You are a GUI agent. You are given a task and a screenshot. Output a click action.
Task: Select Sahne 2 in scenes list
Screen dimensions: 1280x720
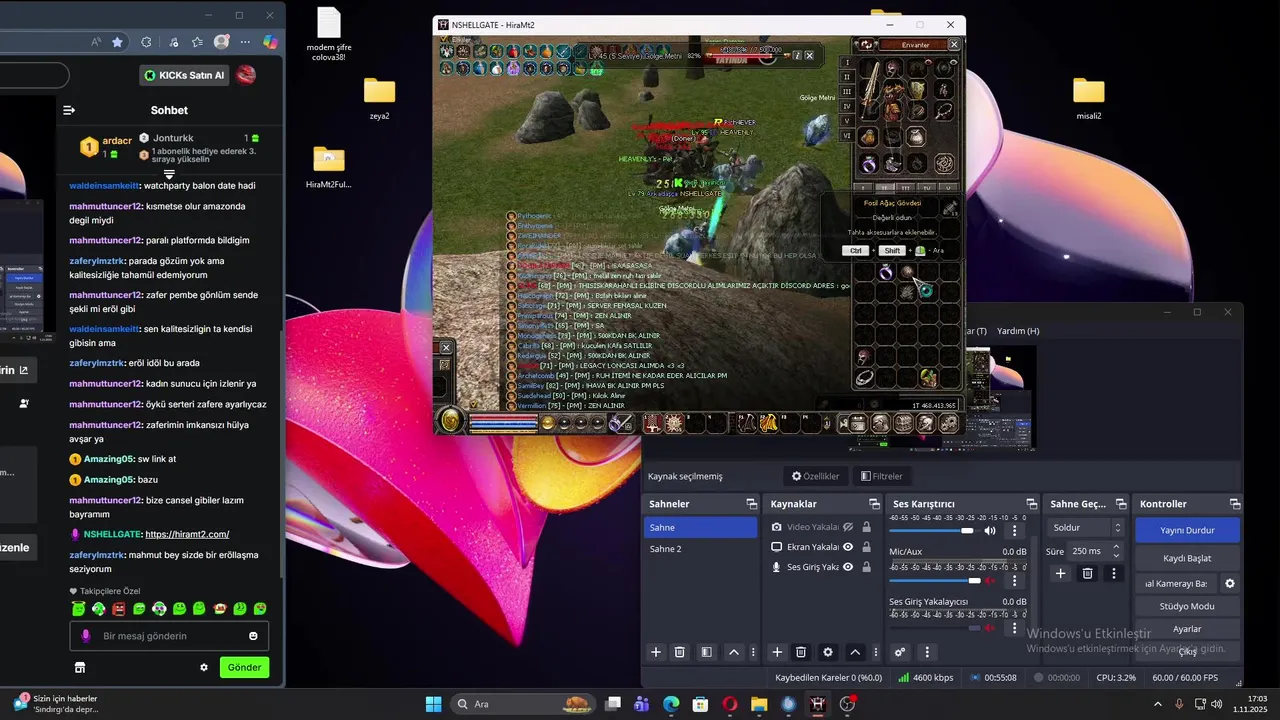click(x=701, y=549)
